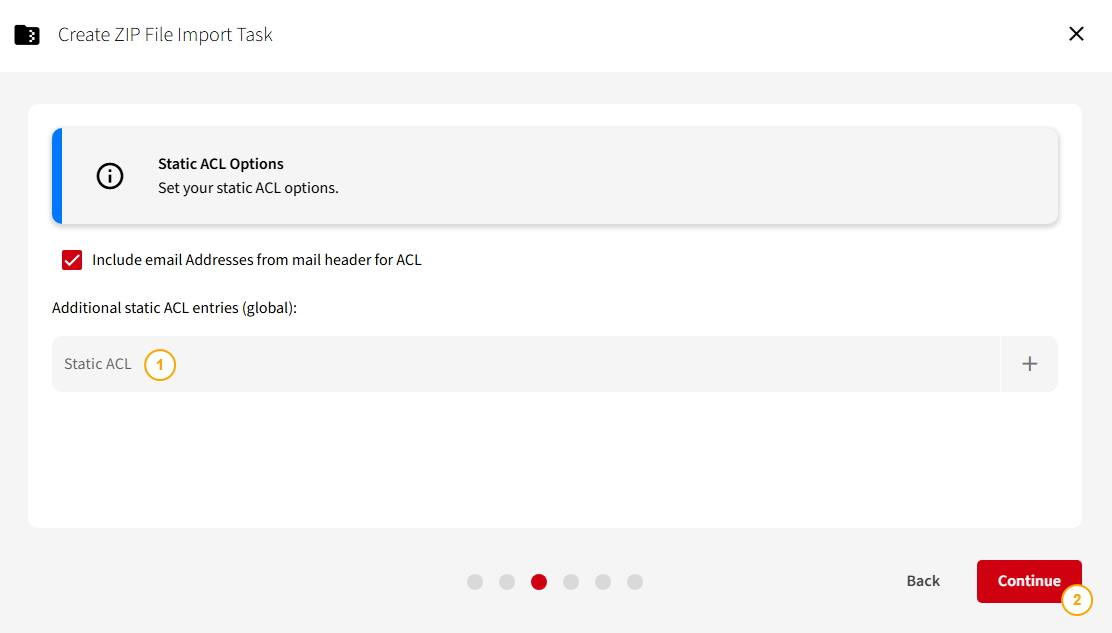Image resolution: width=1112 pixels, height=633 pixels.
Task: Click the Static ACL Options heading
Action: (x=221, y=164)
